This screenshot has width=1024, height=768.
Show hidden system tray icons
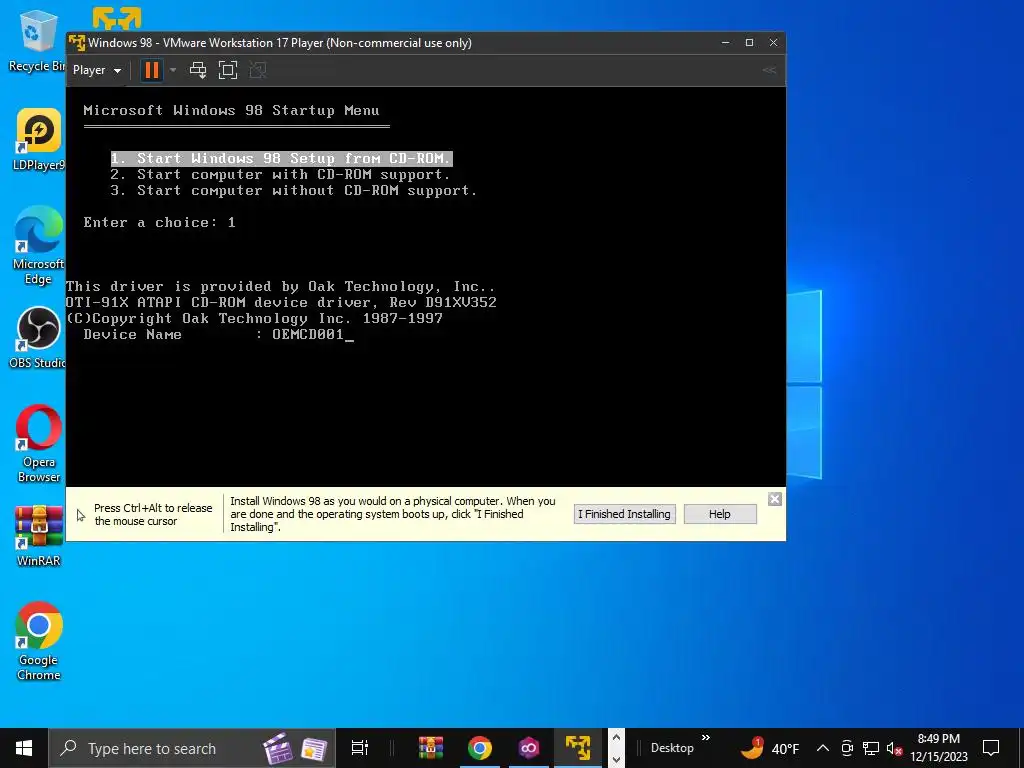[823, 748]
